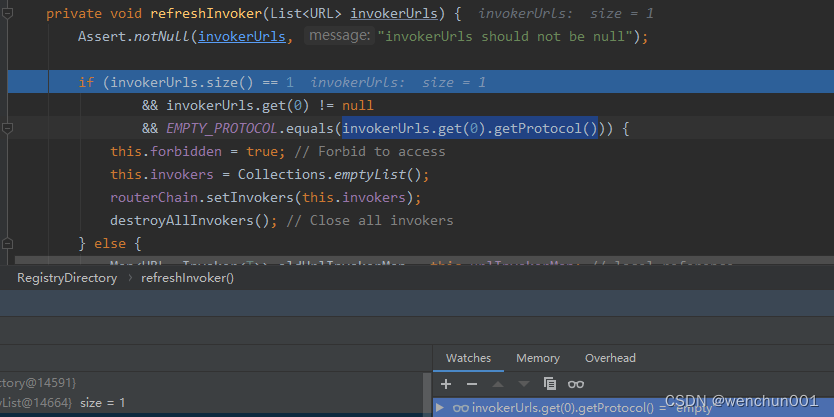This screenshot has width=834, height=417.
Task: Open the Overhead tab
Action: [610, 358]
